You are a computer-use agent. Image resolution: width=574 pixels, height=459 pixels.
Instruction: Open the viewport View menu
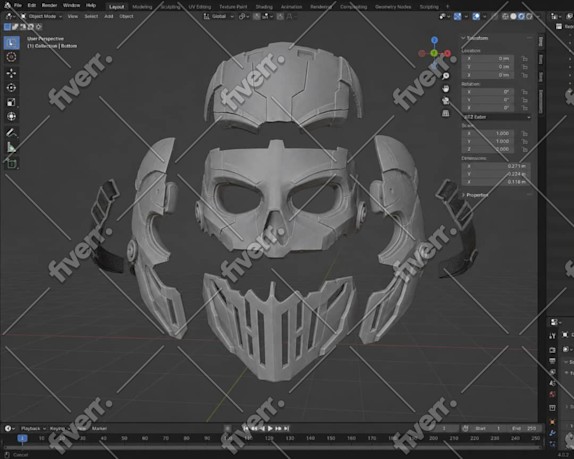(73, 16)
